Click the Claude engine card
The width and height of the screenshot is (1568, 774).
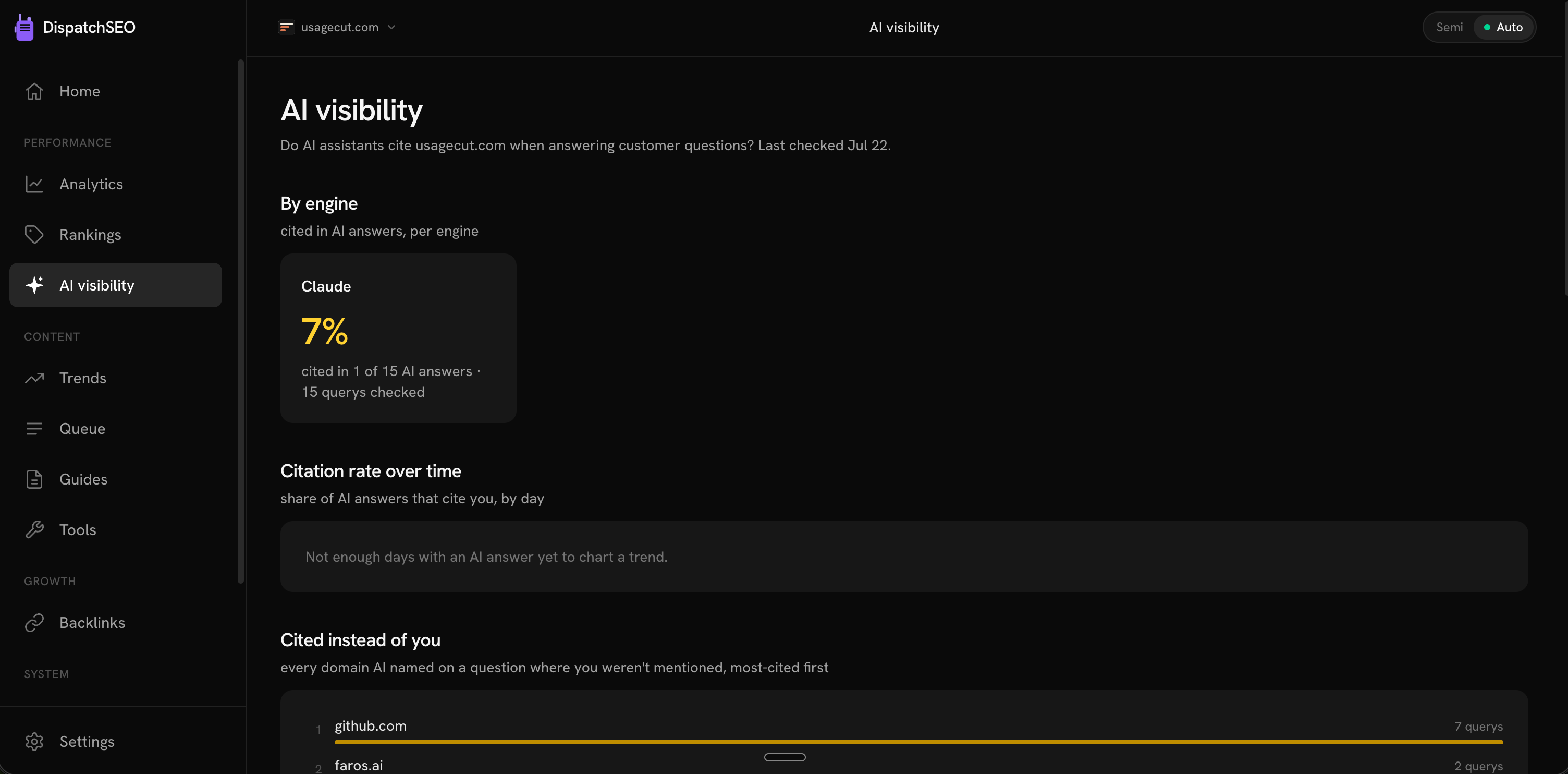coord(398,338)
